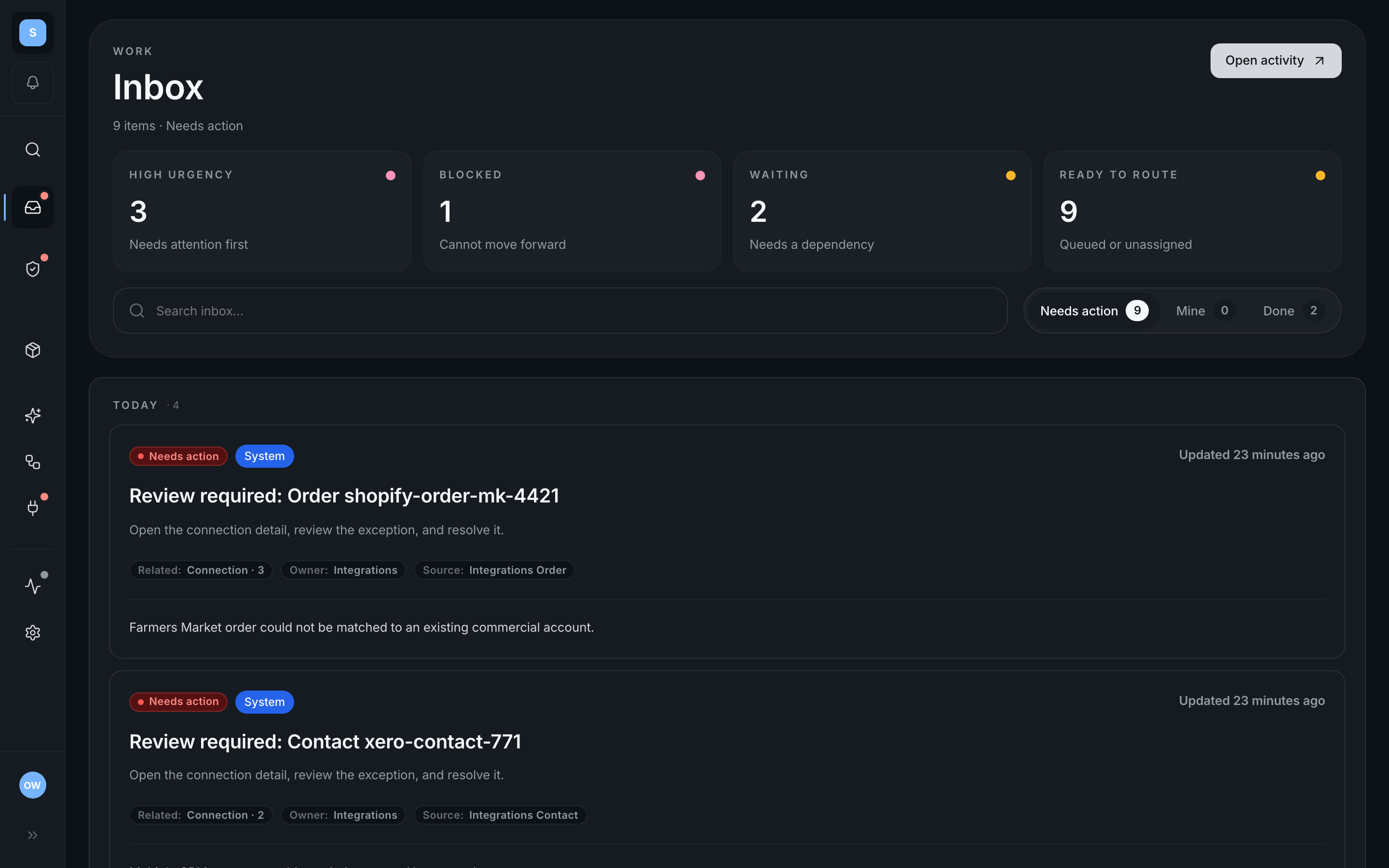Click Needs action badge on shopify order
The height and width of the screenshot is (868, 1389).
point(178,456)
